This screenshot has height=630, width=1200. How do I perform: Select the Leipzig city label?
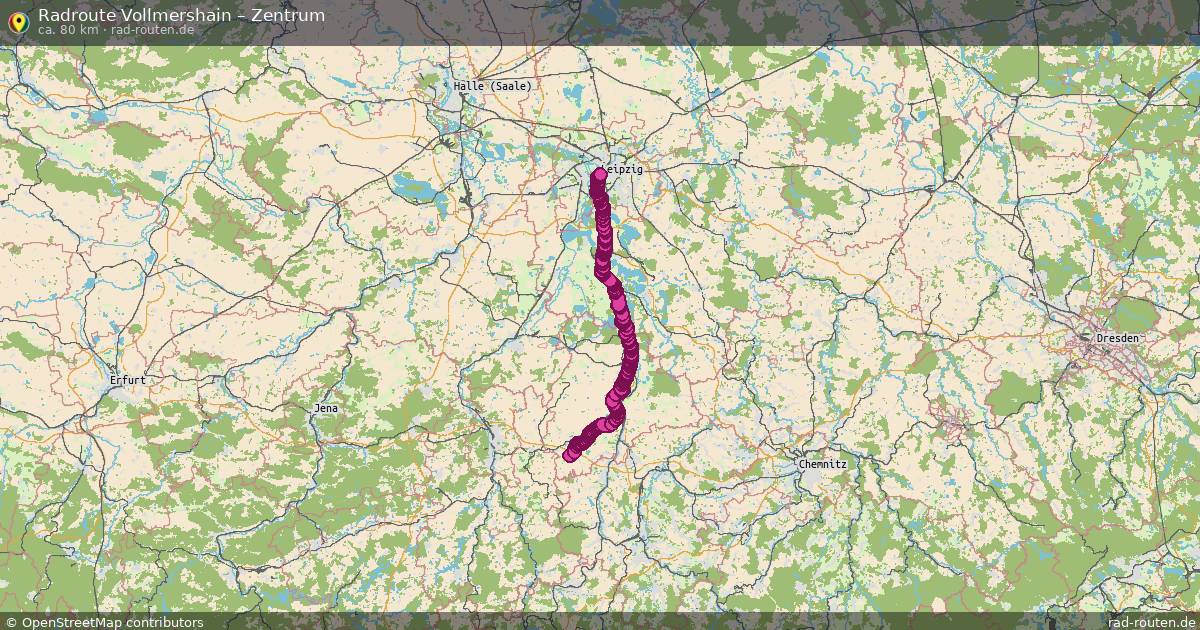625,169
